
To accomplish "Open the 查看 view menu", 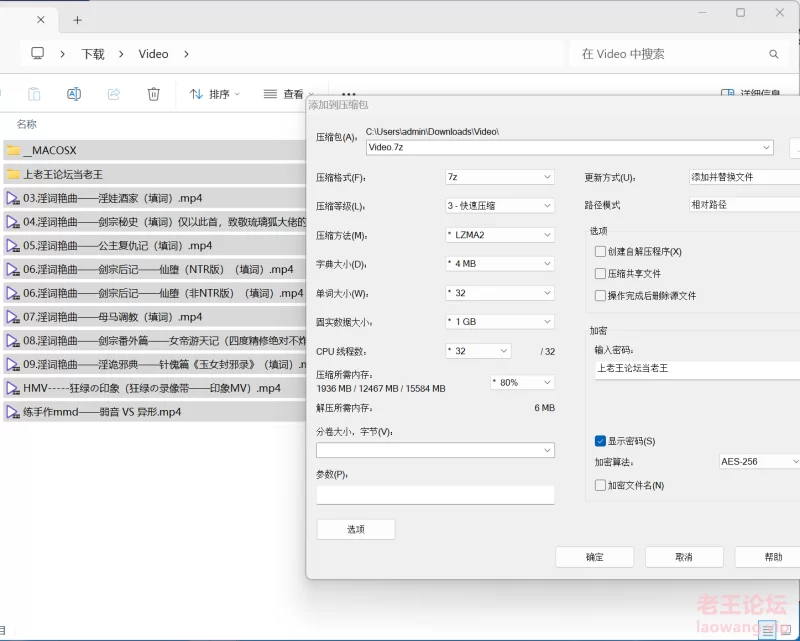I will [x=290, y=94].
